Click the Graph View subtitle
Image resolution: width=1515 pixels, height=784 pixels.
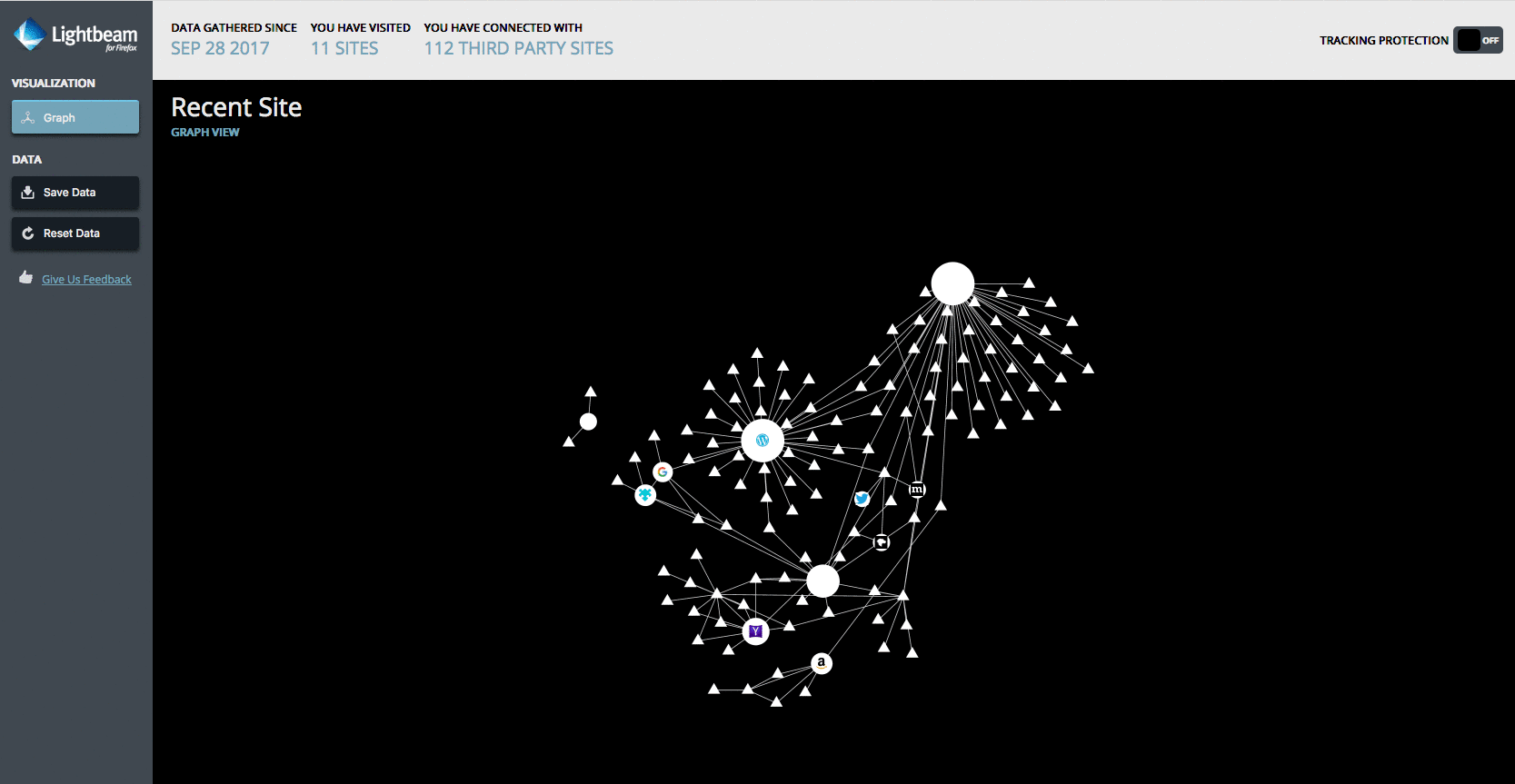pyautogui.click(x=205, y=133)
